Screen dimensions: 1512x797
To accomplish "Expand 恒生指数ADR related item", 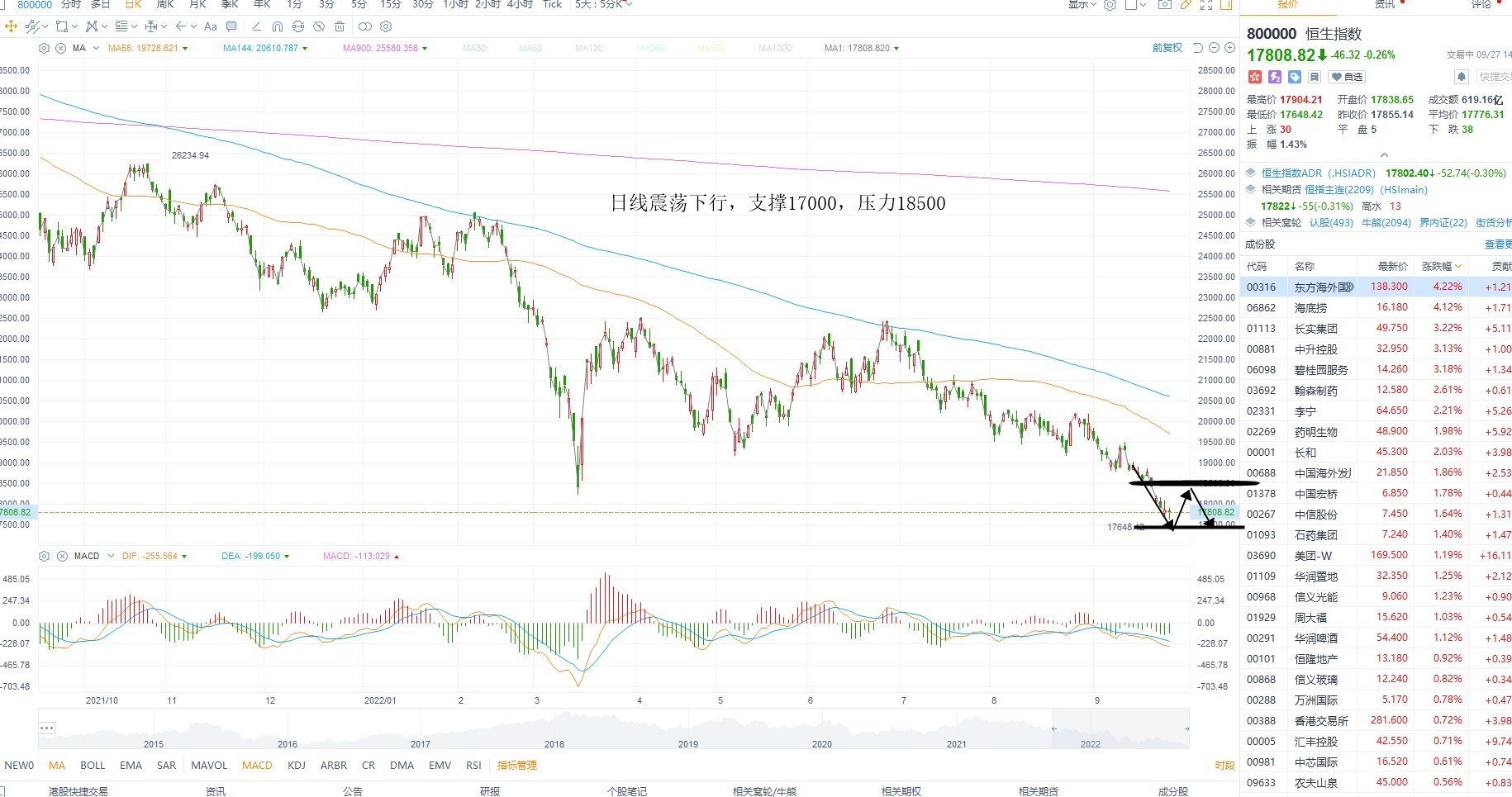I will point(1250,173).
